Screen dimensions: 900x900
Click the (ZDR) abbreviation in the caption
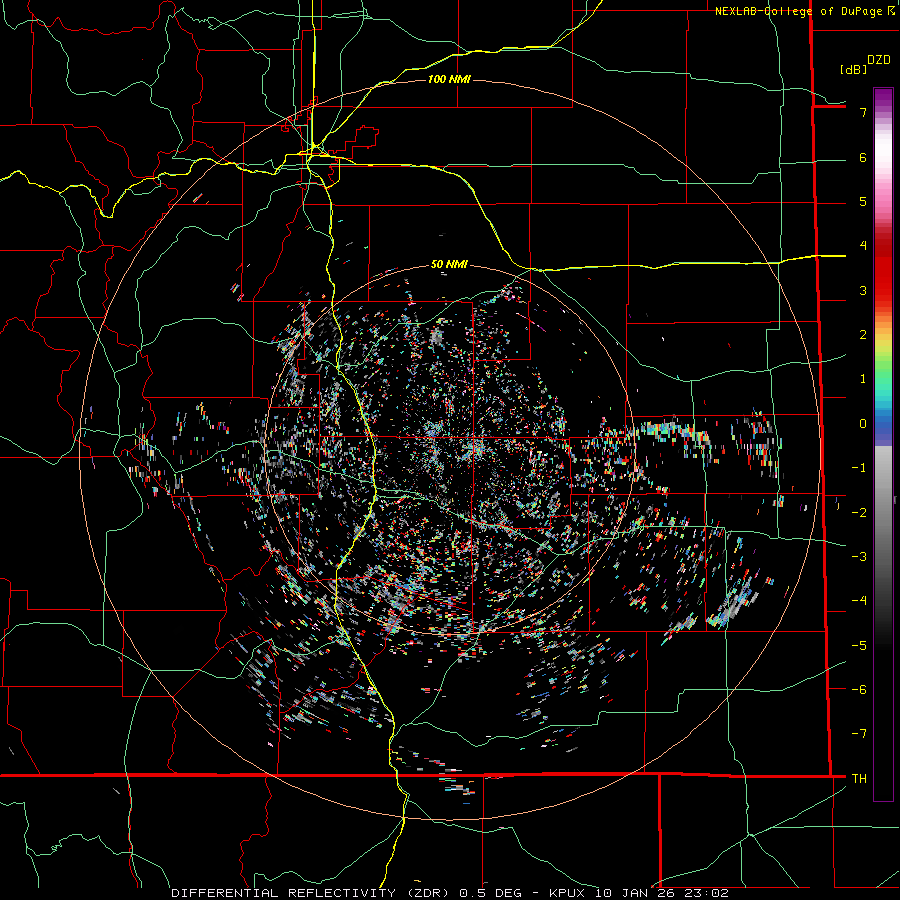click(427, 893)
